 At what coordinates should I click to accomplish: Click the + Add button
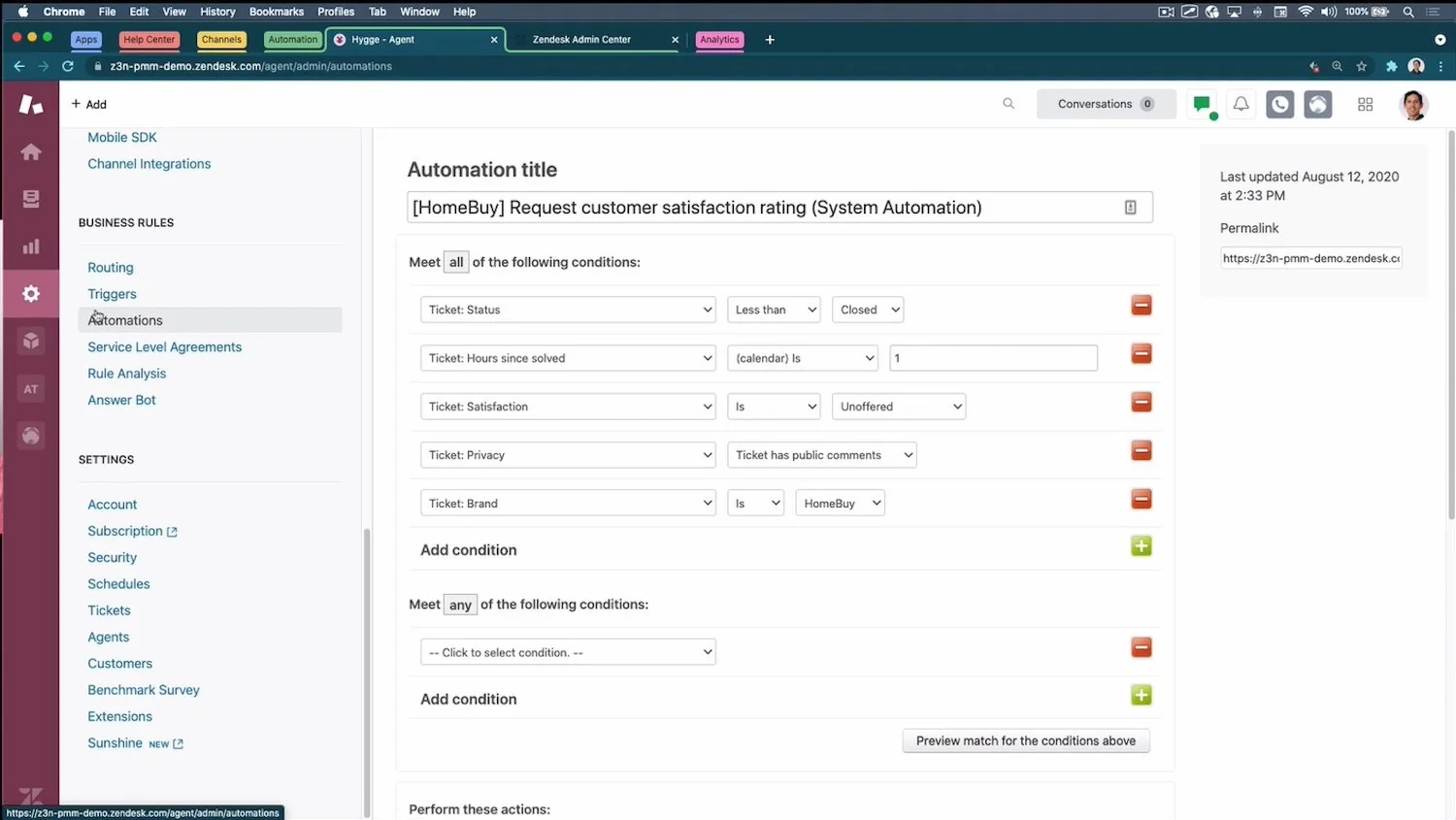89,104
